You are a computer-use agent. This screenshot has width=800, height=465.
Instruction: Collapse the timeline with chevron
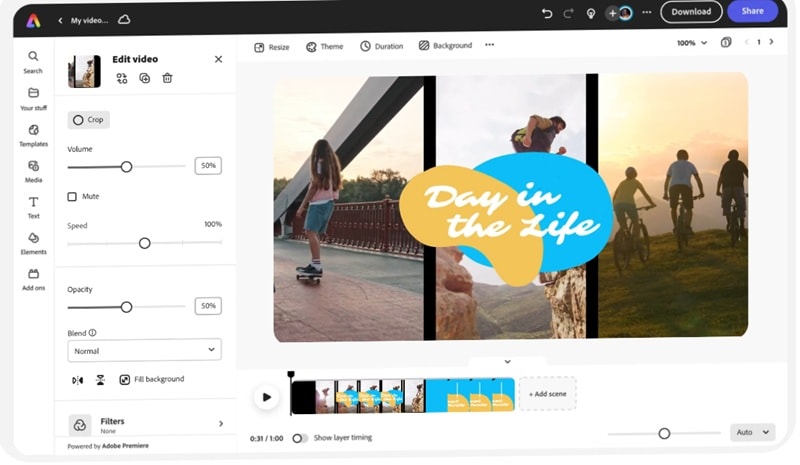[507, 361]
